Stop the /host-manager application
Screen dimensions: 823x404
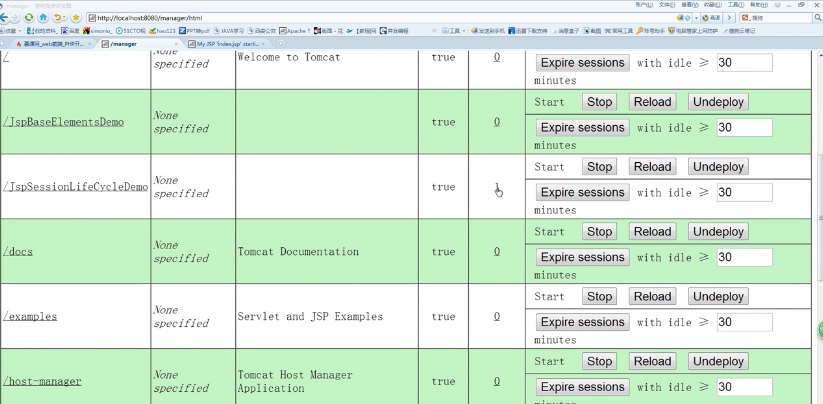click(x=599, y=362)
